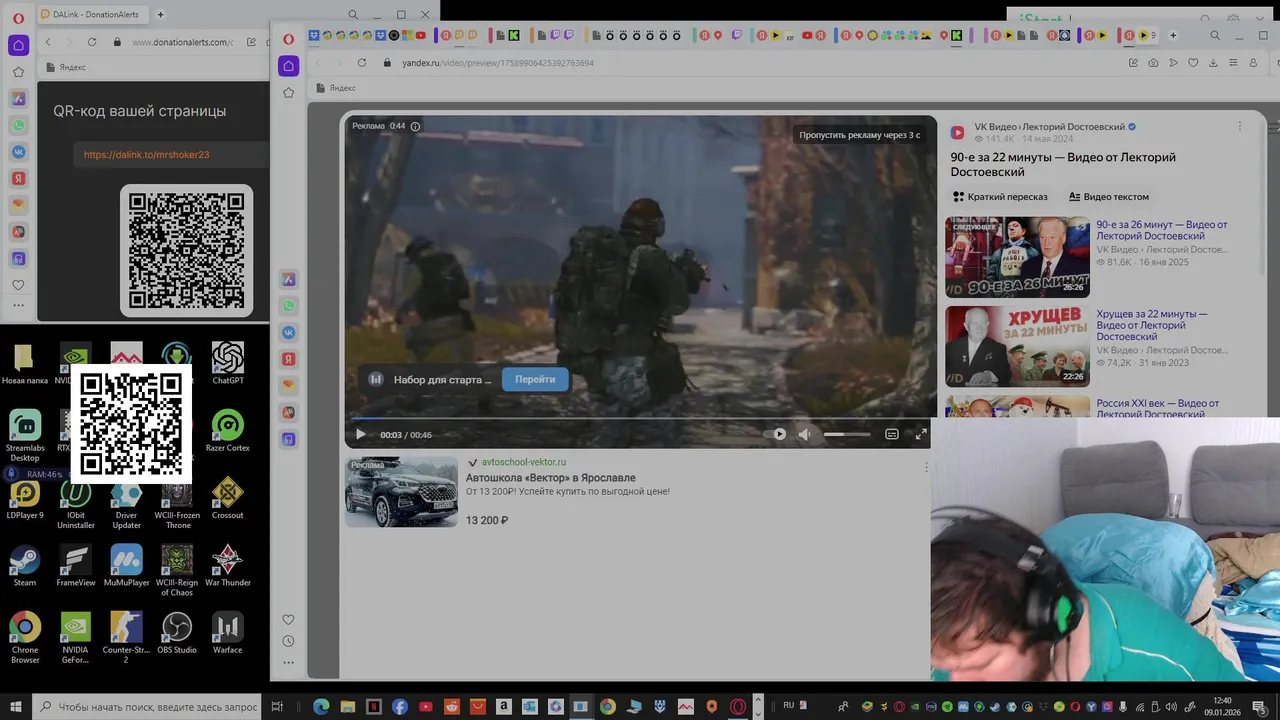1280x720 pixels.
Task: Mute video with the speaker icon
Action: (x=804, y=434)
